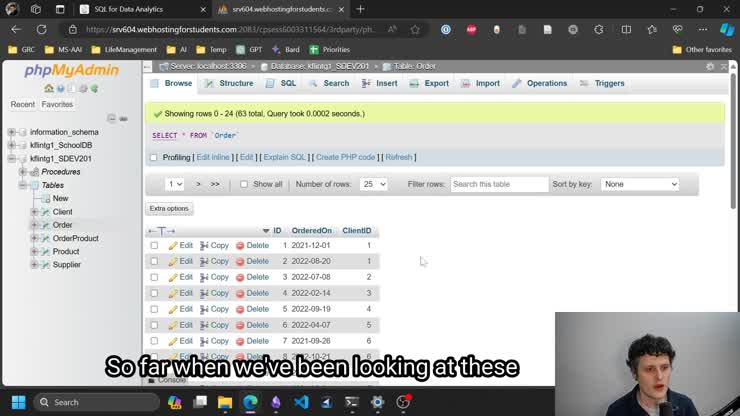Click the red Delete icon for row 3
This screenshot has height=416, width=740.
[x=240, y=278]
